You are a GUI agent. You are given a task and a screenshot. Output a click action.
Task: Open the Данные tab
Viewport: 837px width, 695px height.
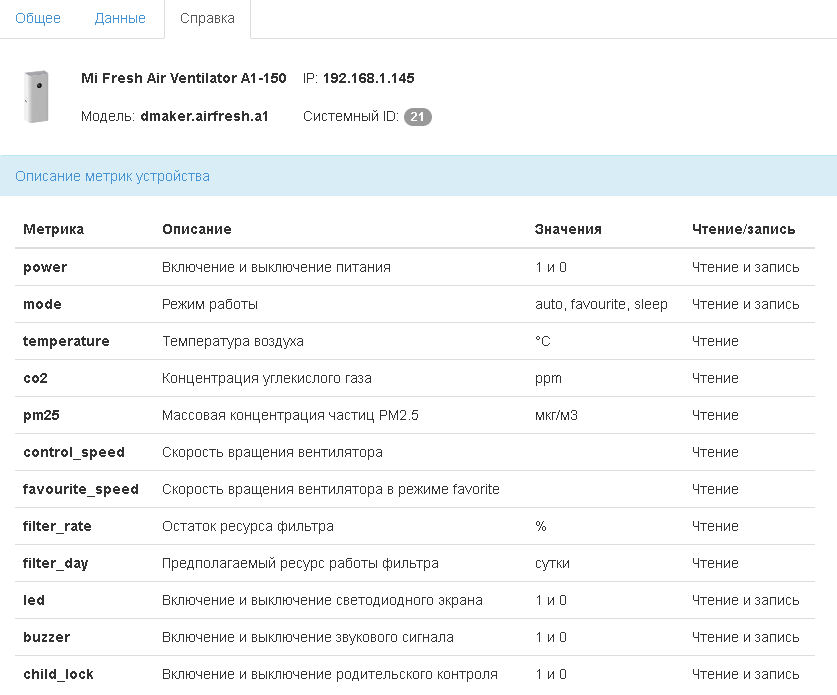119,18
